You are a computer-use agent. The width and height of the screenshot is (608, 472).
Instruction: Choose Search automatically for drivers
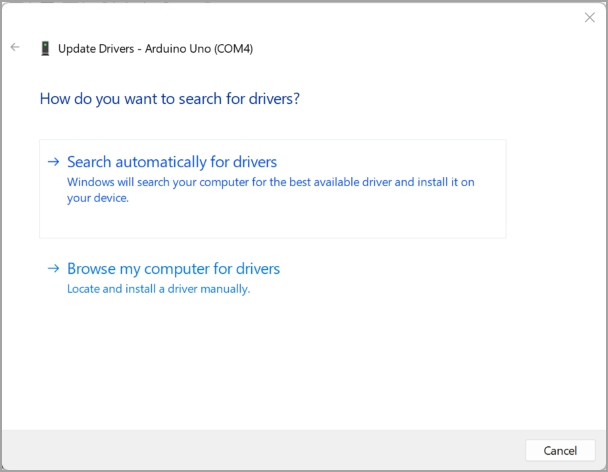pyautogui.click(x=171, y=162)
